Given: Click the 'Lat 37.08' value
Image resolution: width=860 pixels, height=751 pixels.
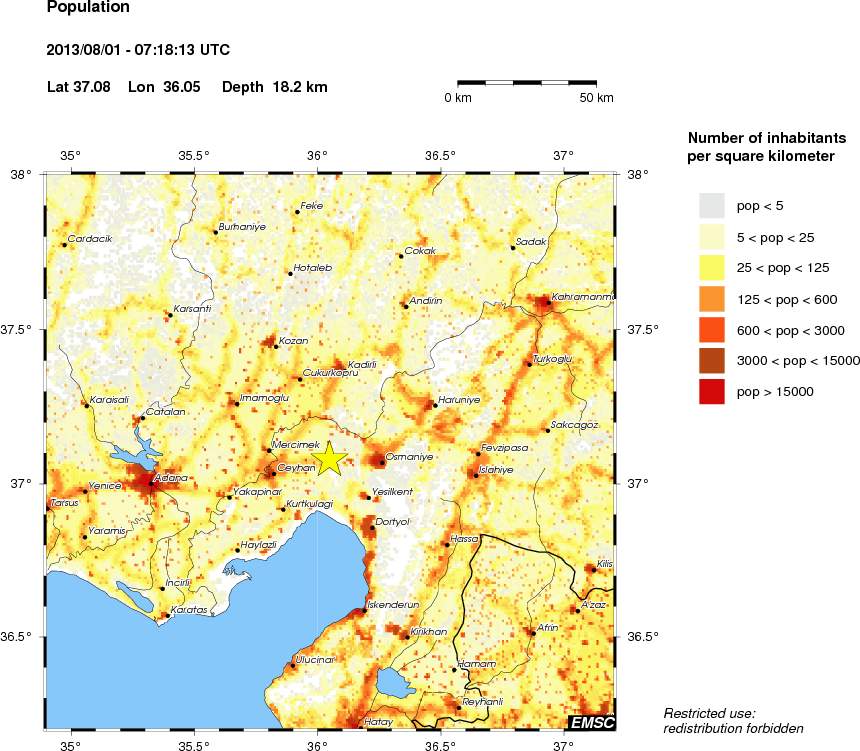Looking at the screenshot, I should click(x=79, y=87).
